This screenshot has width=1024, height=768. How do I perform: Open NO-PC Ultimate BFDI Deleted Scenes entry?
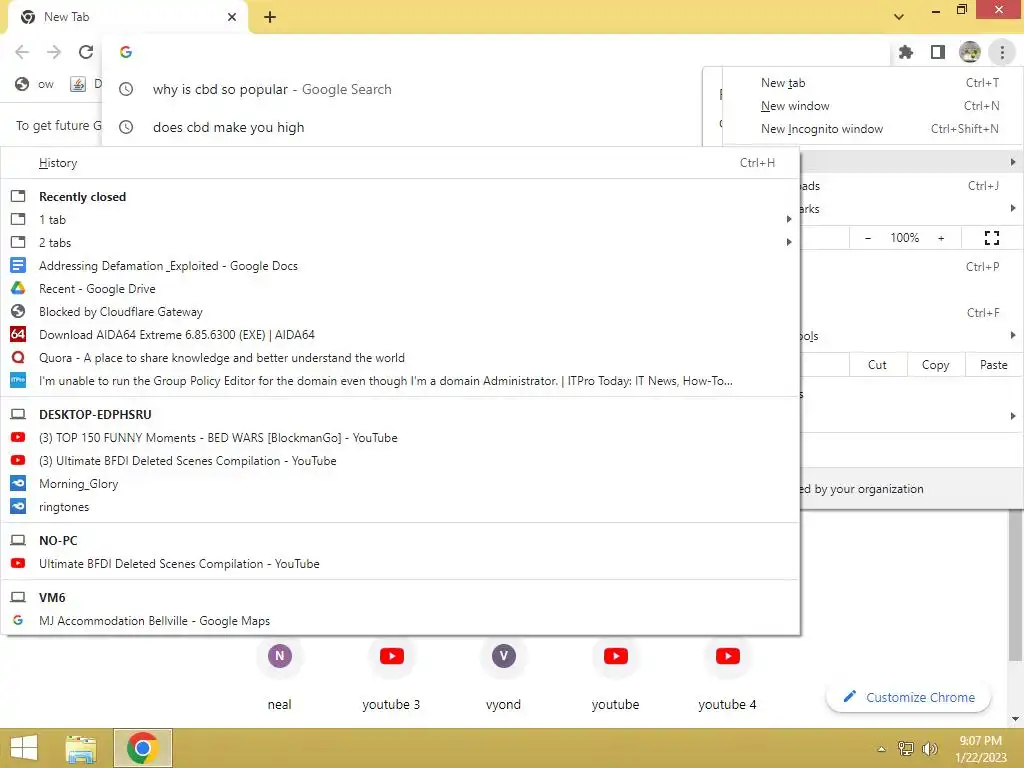[x=400, y=564]
